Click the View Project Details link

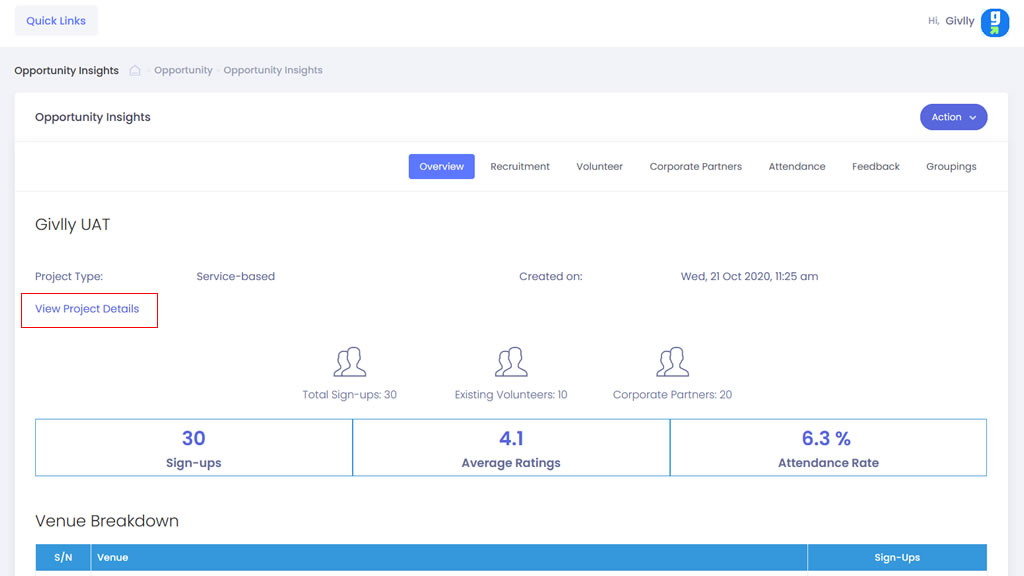point(87,309)
